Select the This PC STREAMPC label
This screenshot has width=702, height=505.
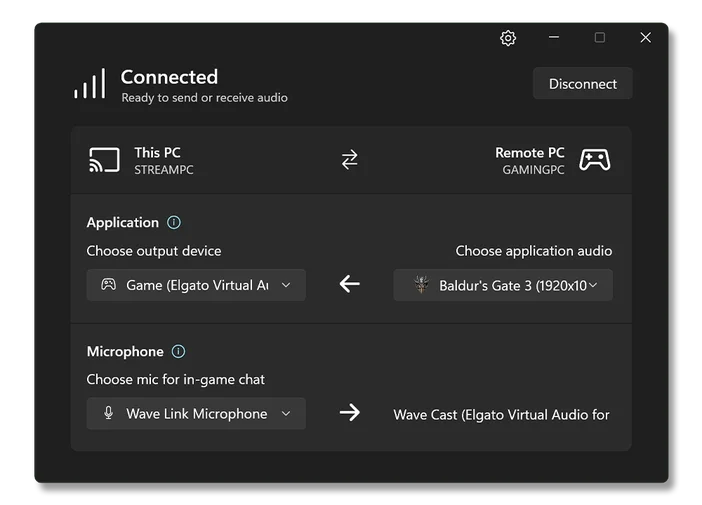click(163, 160)
